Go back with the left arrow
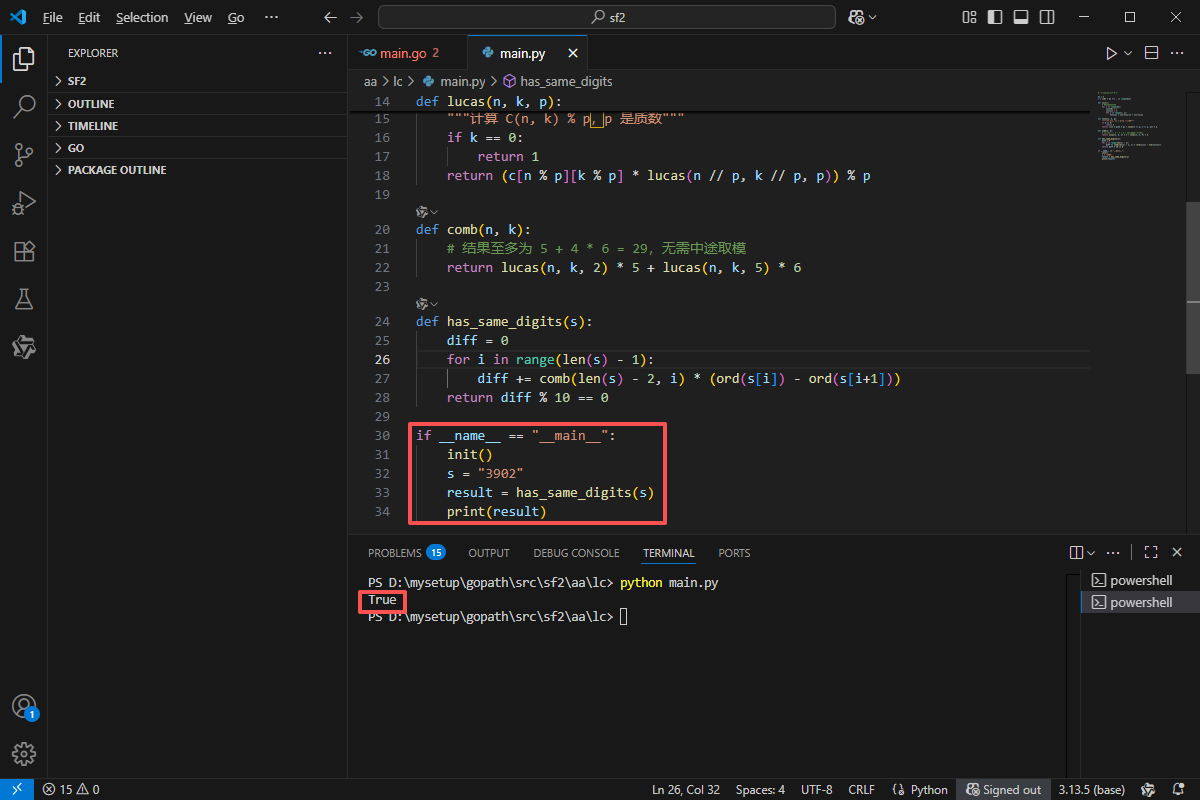 coord(331,17)
